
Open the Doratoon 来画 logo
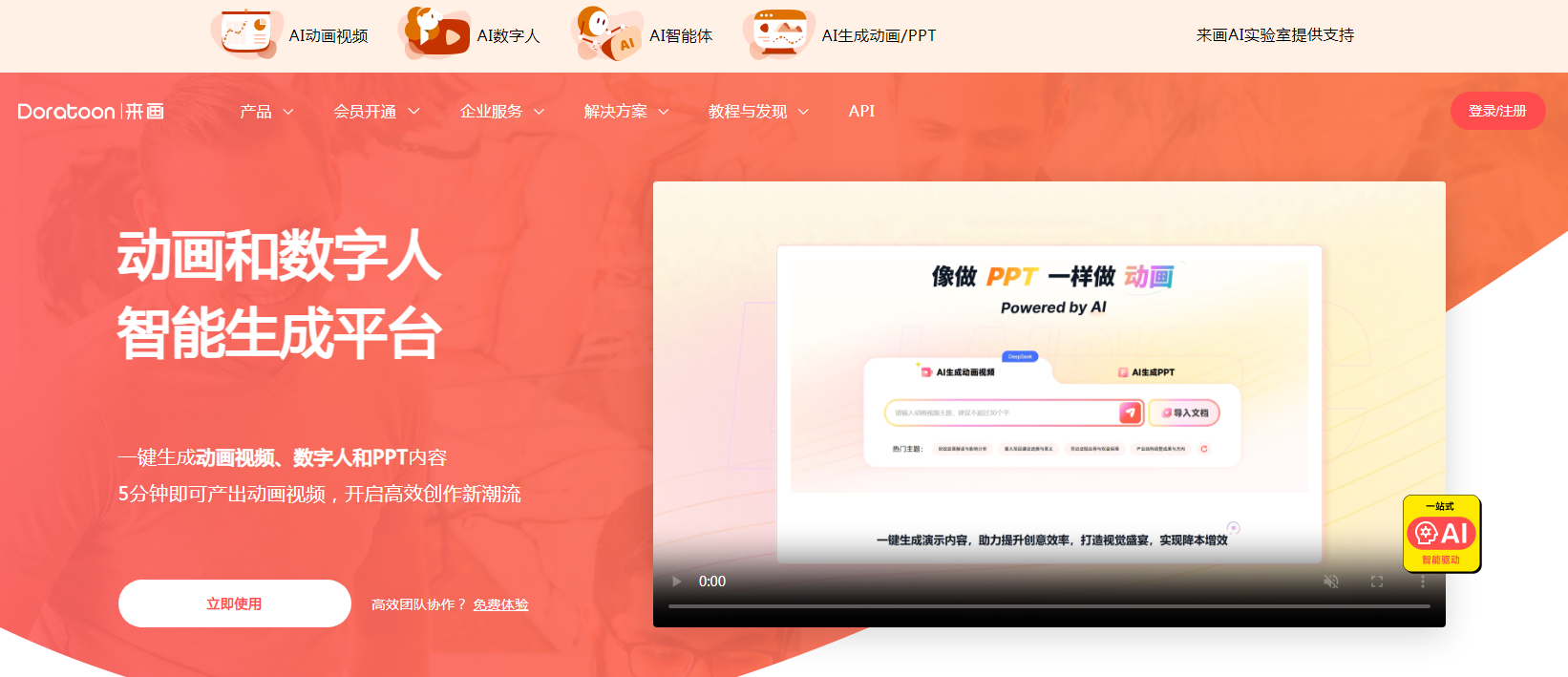91,112
